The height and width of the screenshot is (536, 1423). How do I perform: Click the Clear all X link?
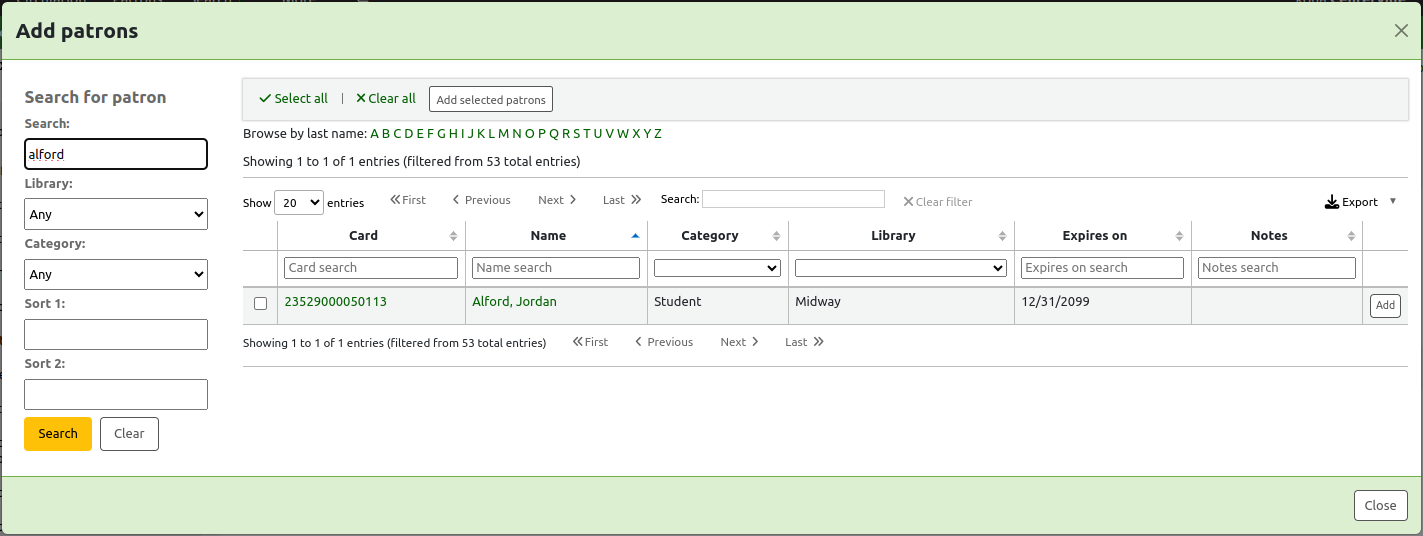point(386,99)
